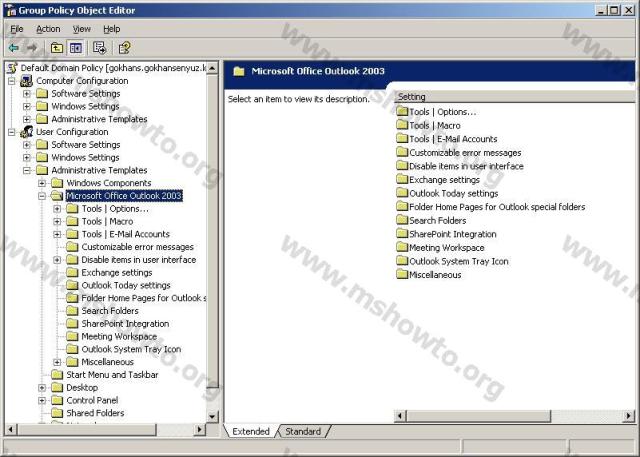Image resolution: width=640 pixels, height=457 pixels.
Task: Select Search Folders in the tree
Action: [110, 311]
